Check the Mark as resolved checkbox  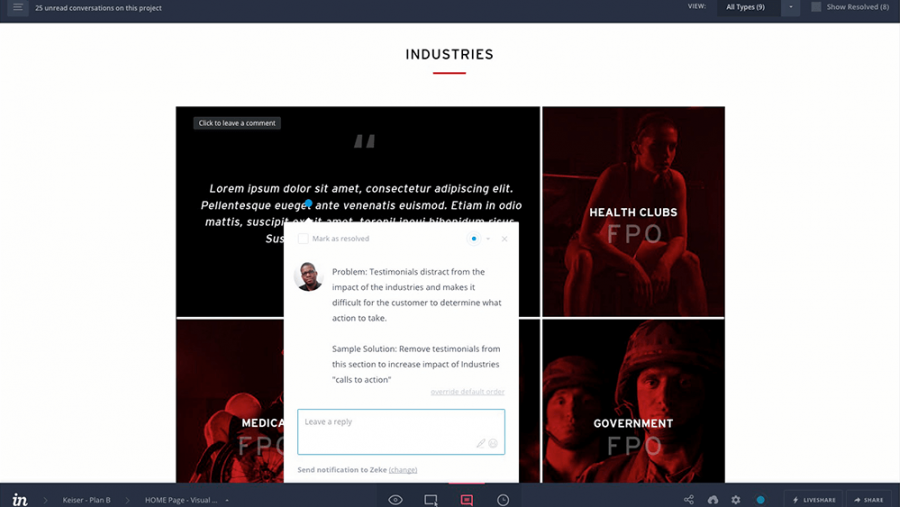coord(303,239)
